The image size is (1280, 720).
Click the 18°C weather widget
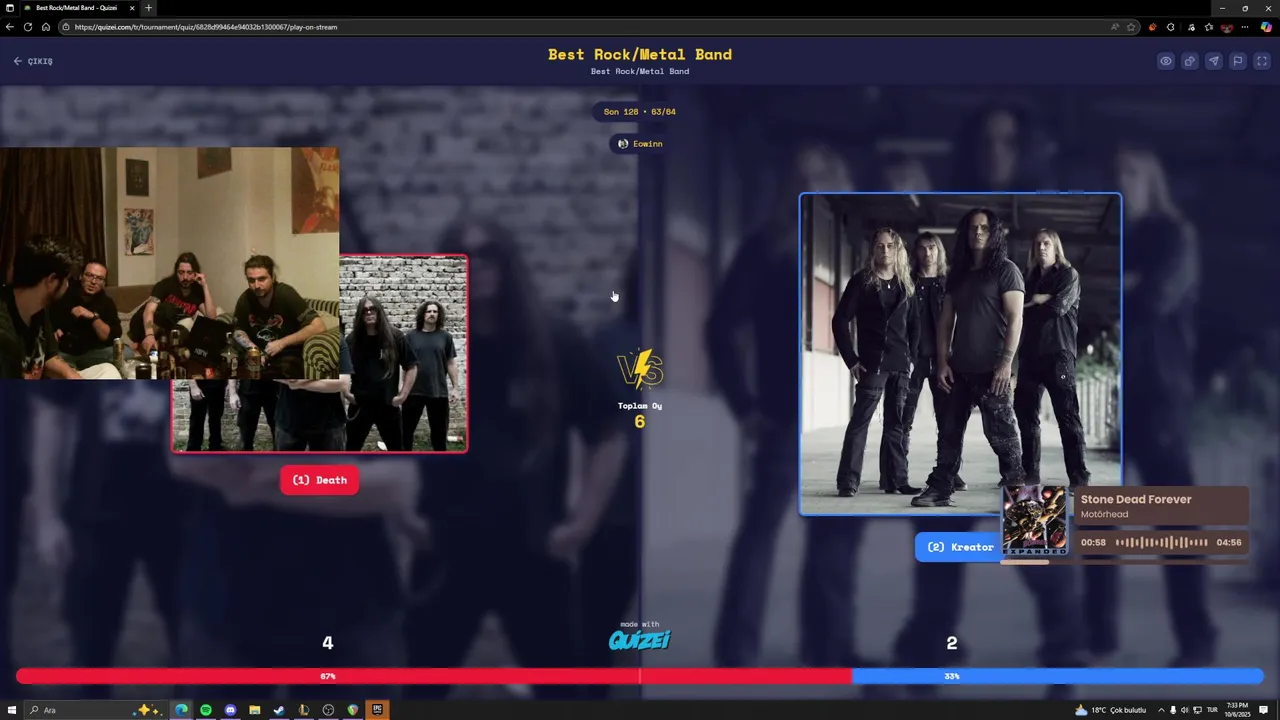(1110, 710)
